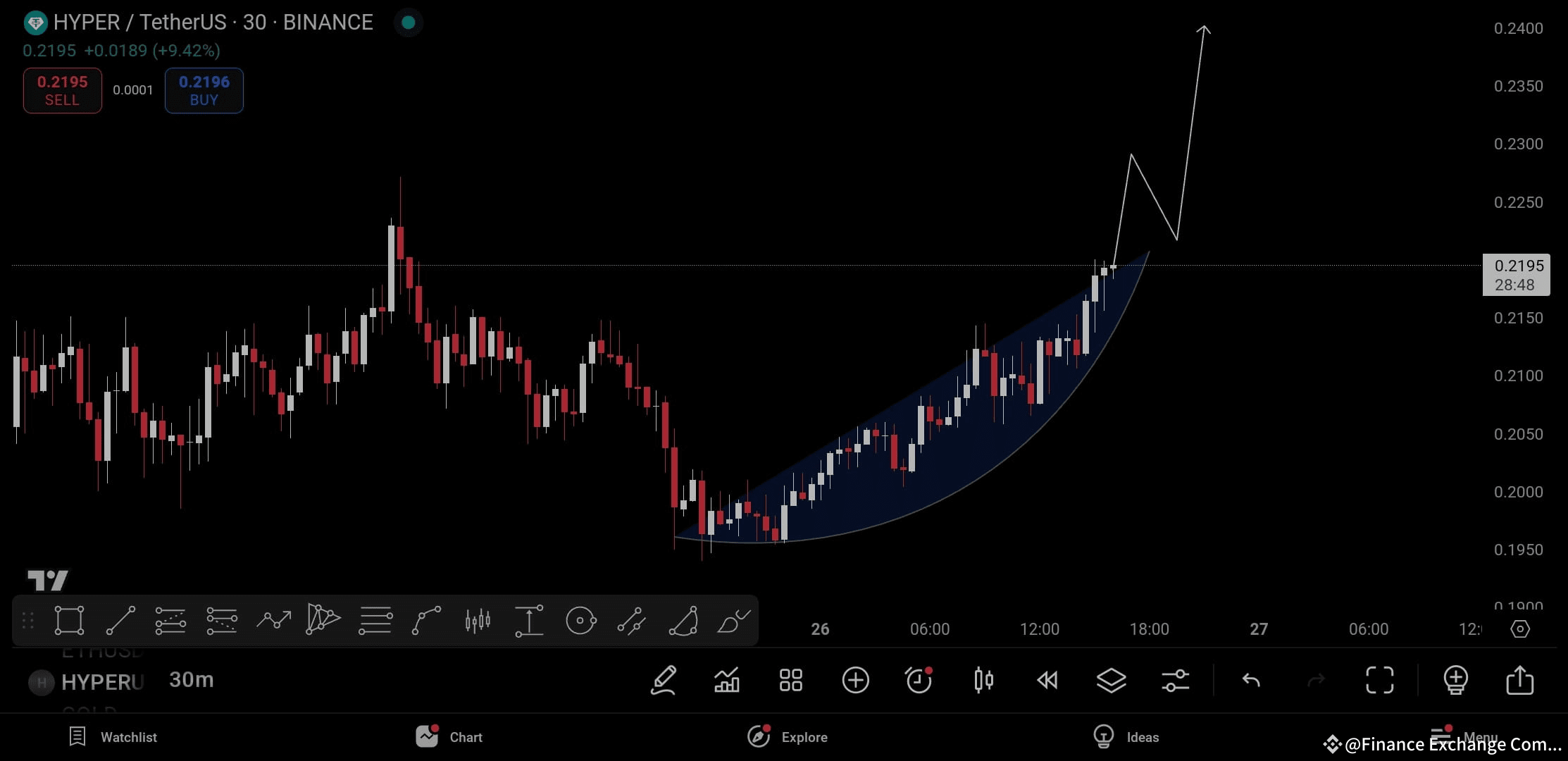
Task: Select the Price Range measure tool
Action: coord(529,621)
